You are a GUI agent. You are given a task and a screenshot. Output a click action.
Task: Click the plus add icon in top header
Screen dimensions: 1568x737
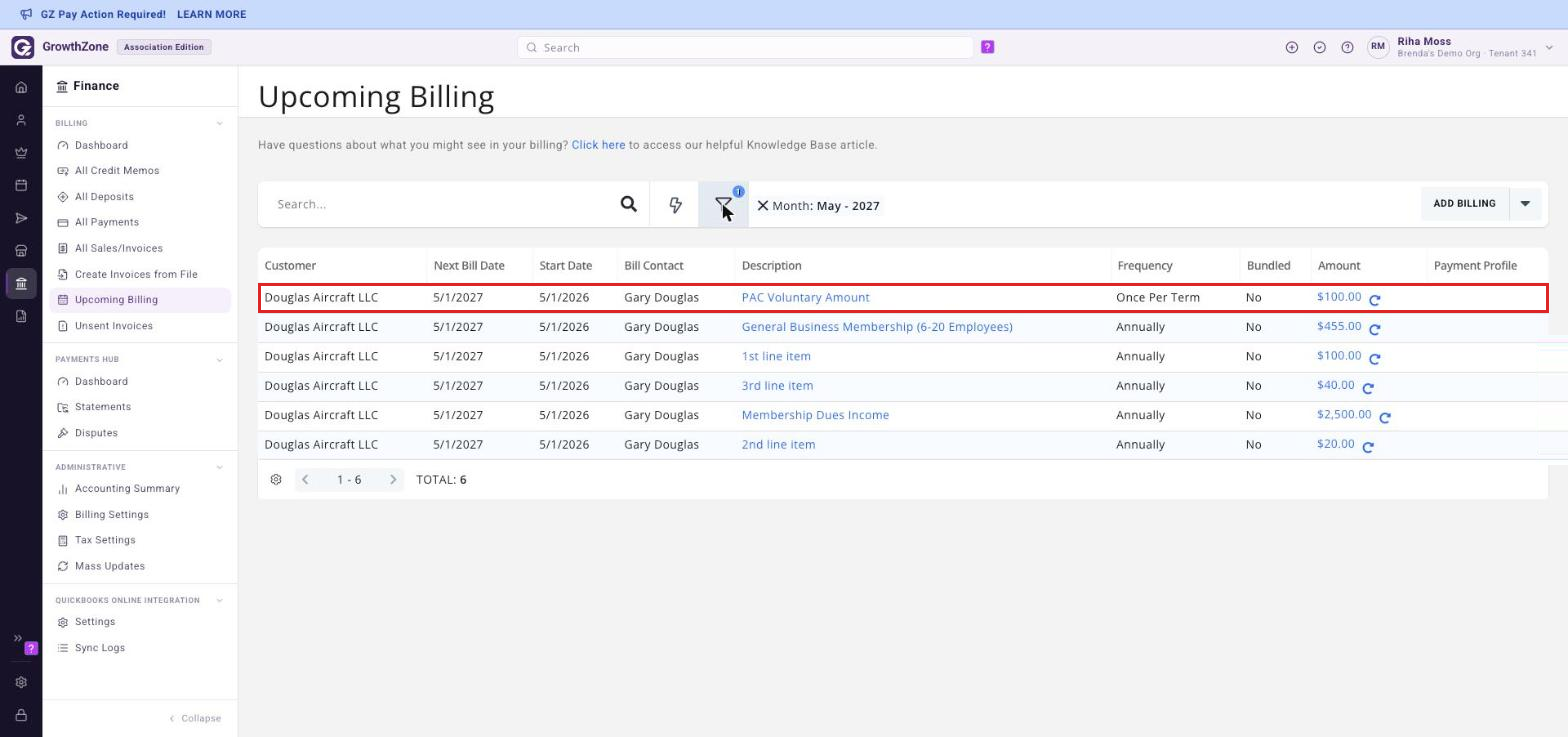point(1291,47)
